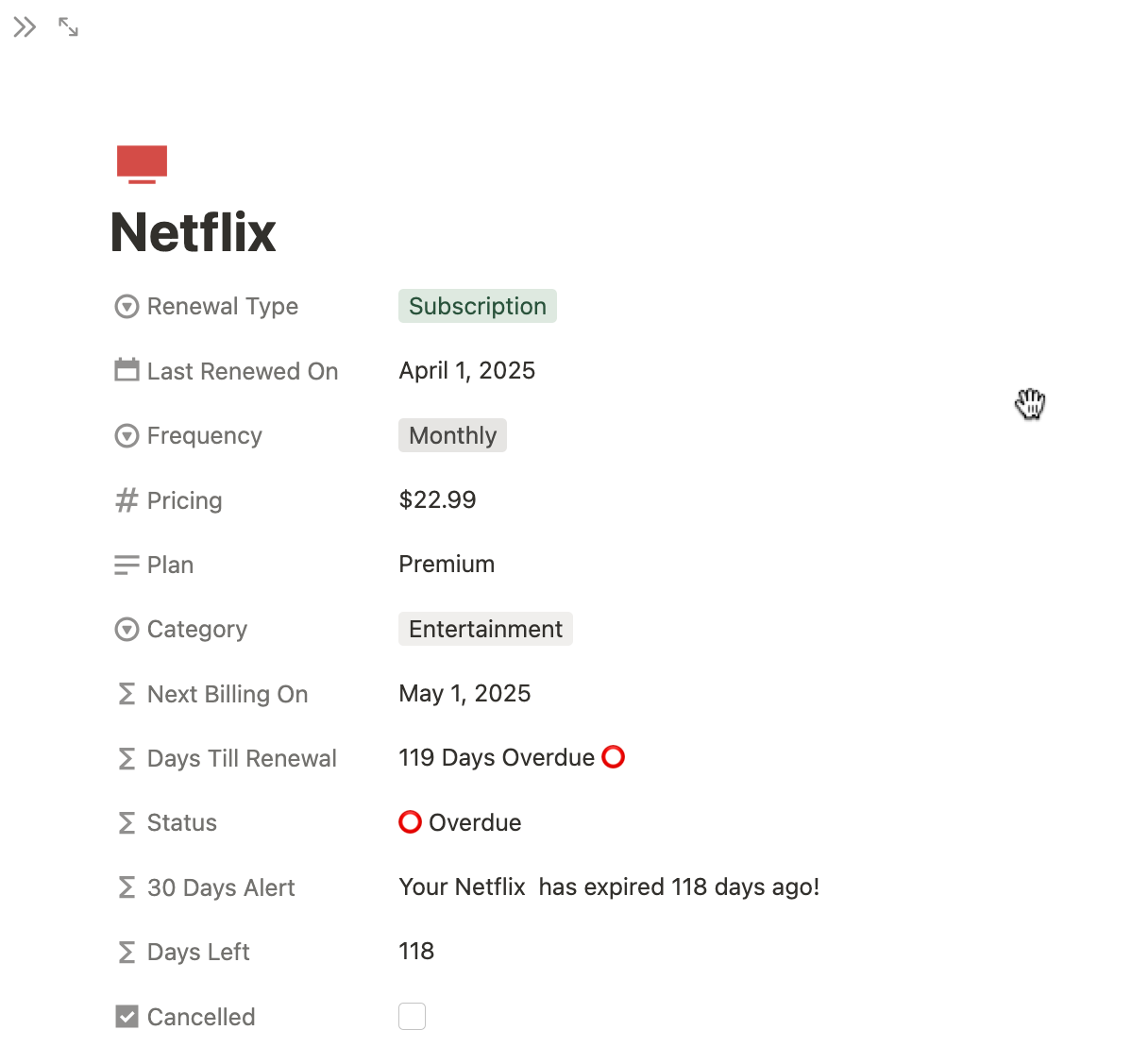Image resolution: width=1148 pixels, height=1064 pixels.
Task: Click the 30 Days Alert property label
Action: [x=221, y=887]
